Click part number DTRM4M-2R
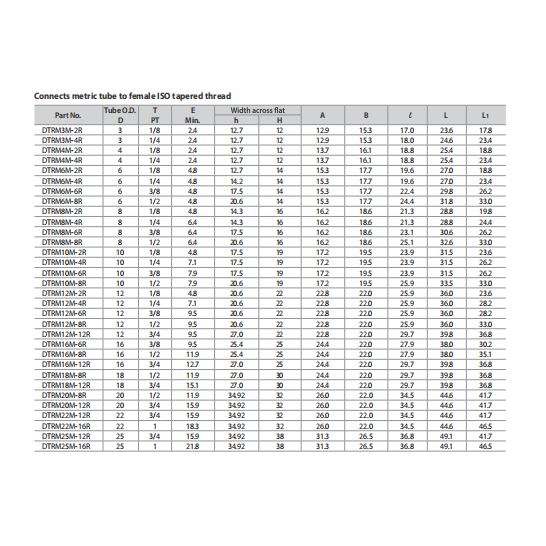546x546 pixels. [x=62, y=150]
